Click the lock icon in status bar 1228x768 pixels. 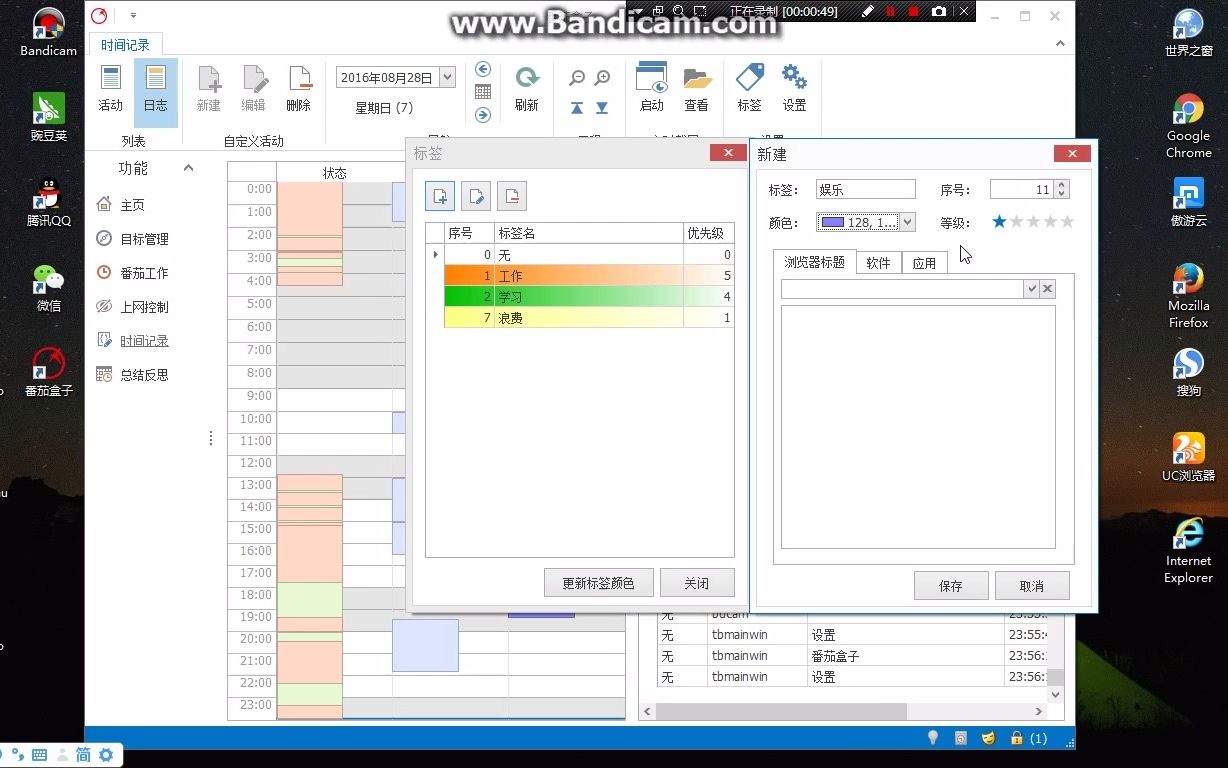(1016, 738)
